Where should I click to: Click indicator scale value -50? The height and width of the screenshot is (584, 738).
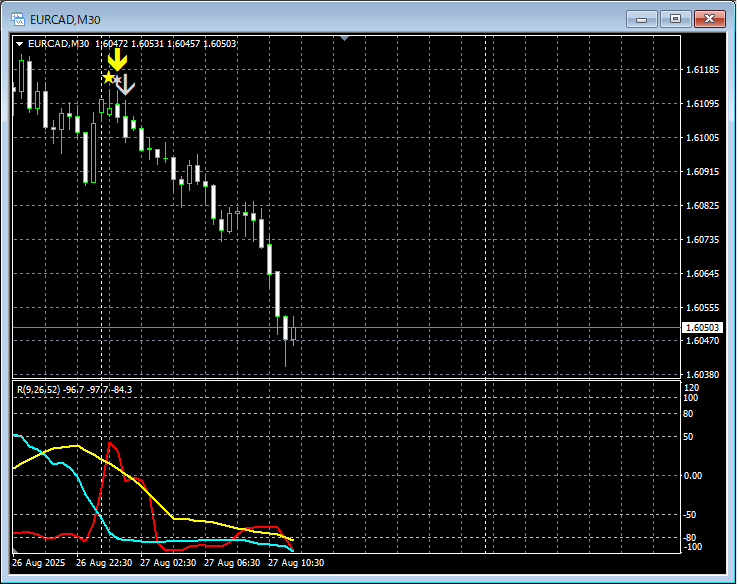click(x=690, y=515)
